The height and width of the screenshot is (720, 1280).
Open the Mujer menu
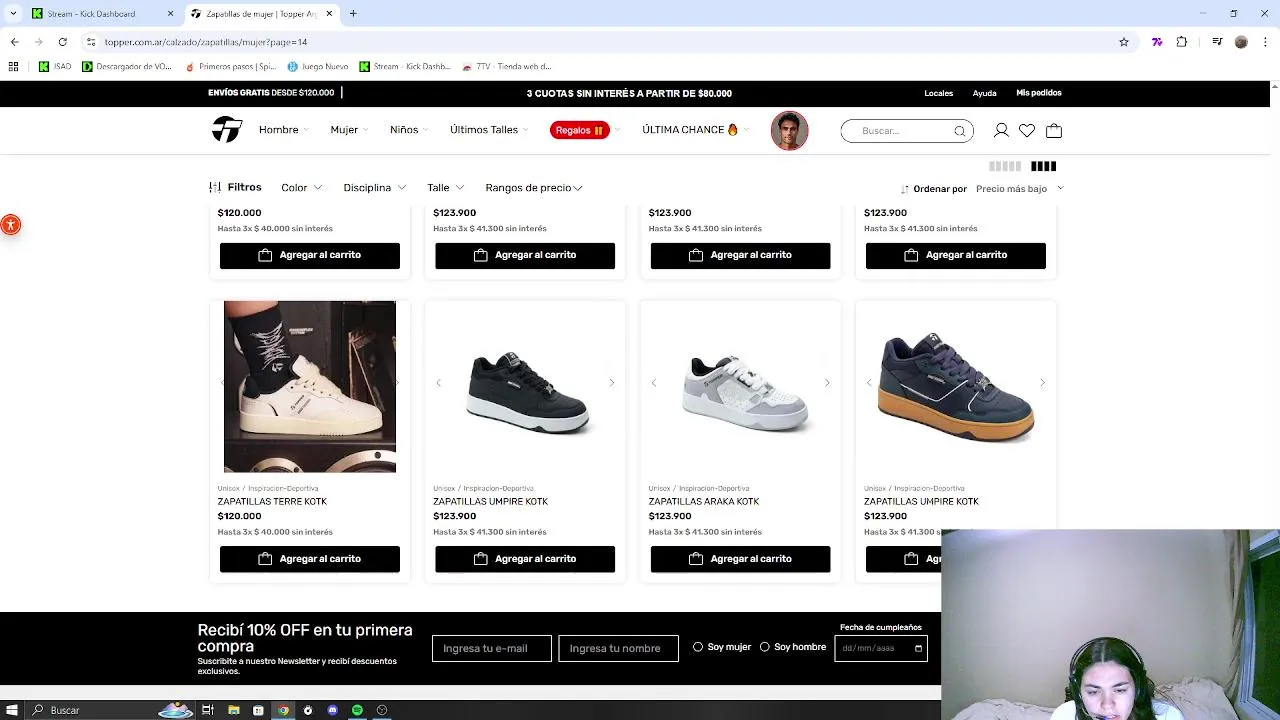coord(349,130)
